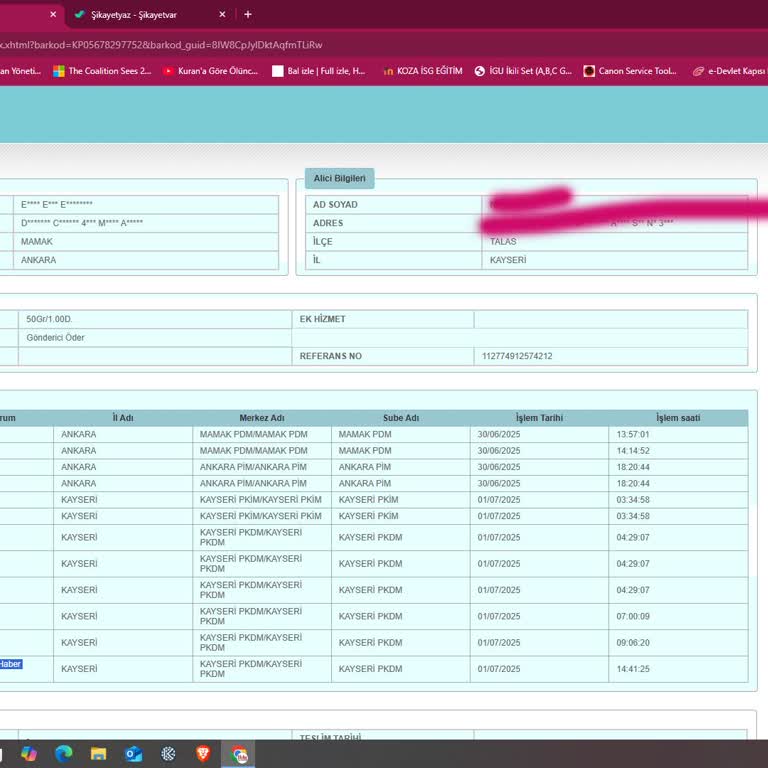Click sender district value MAMAK
768x768 pixels.
pyautogui.click(x=37, y=241)
